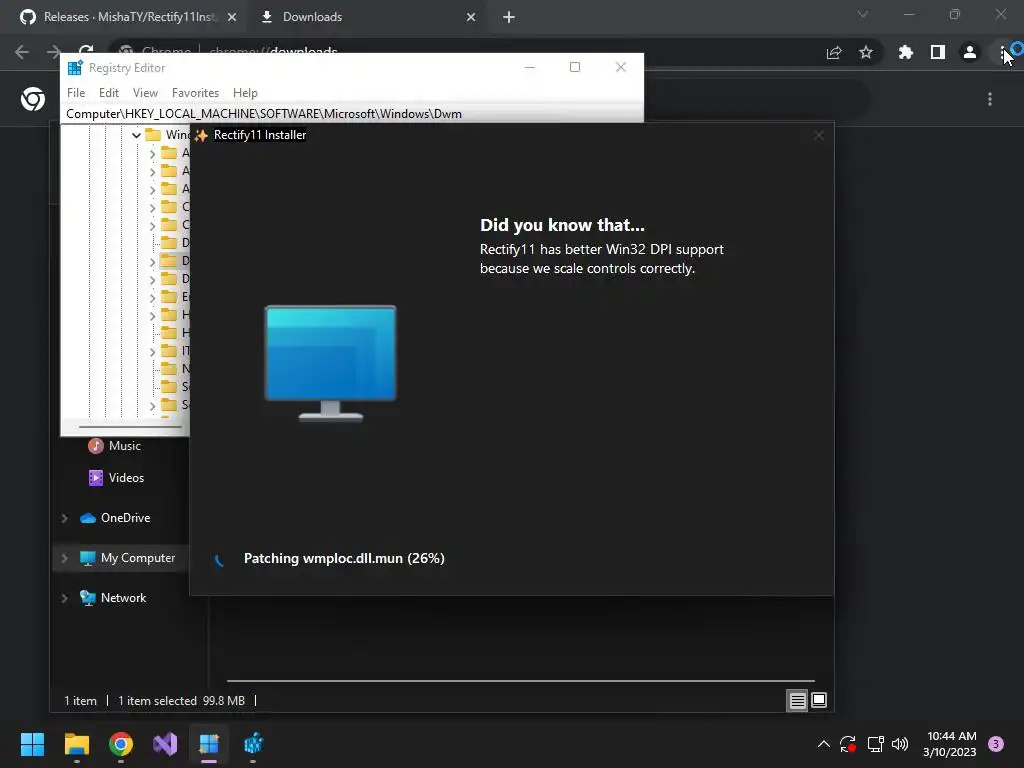
Task: Select Videos in File Explorer sidebar
Action: click(126, 478)
